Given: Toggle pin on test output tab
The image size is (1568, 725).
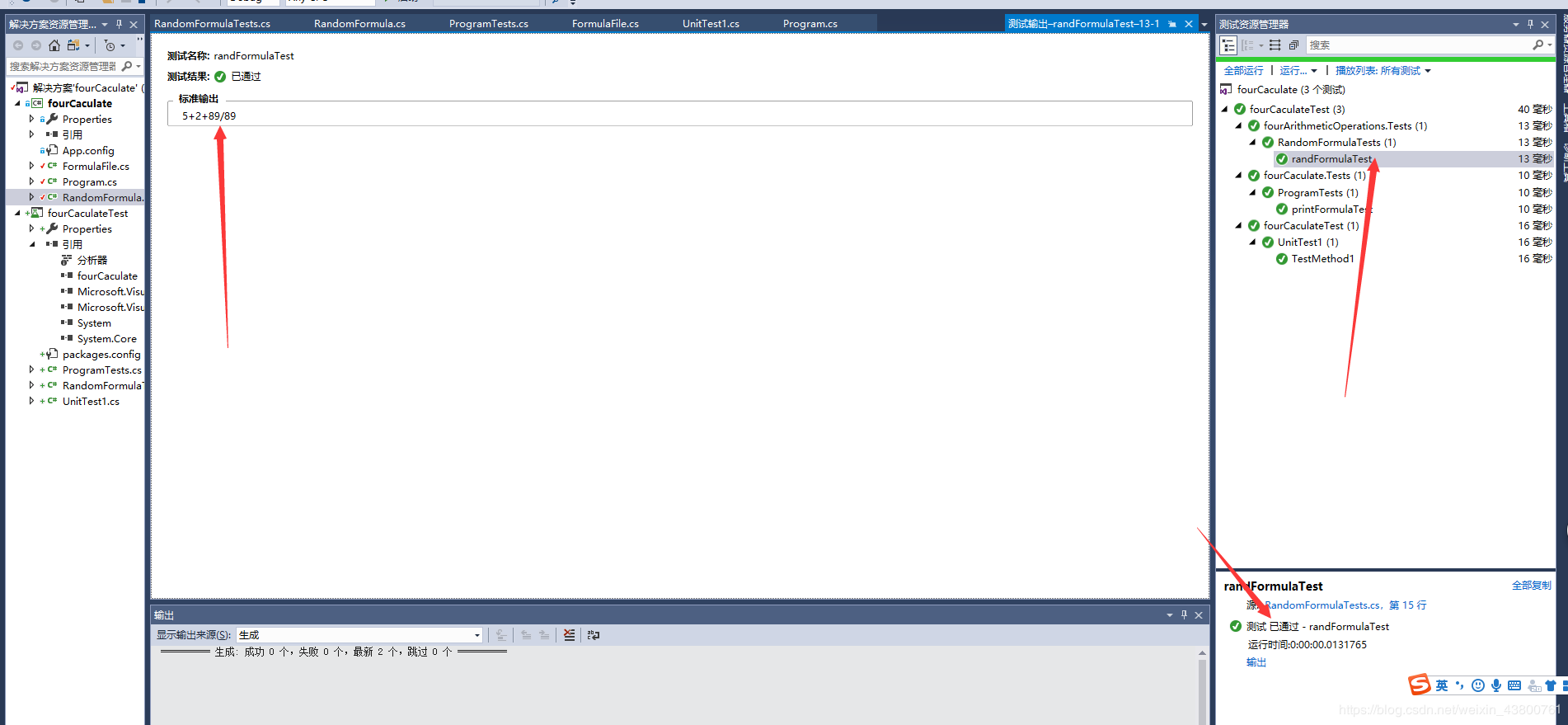Looking at the screenshot, I should coord(1172,24).
